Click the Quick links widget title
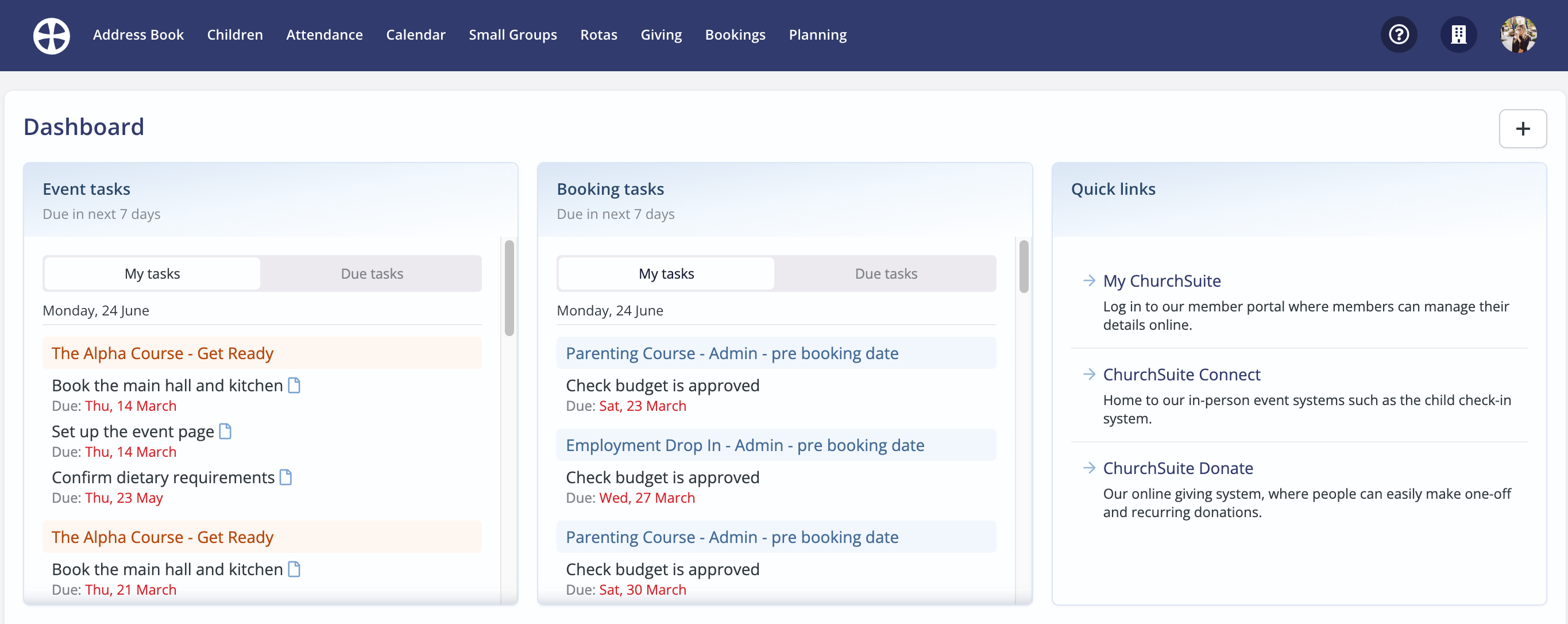Screen dimensions: 1568x624 tap(1113, 190)
